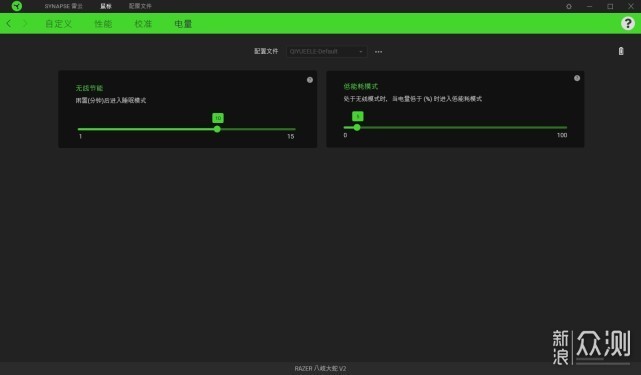Open settings gear icon in title bar

(569, 6)
